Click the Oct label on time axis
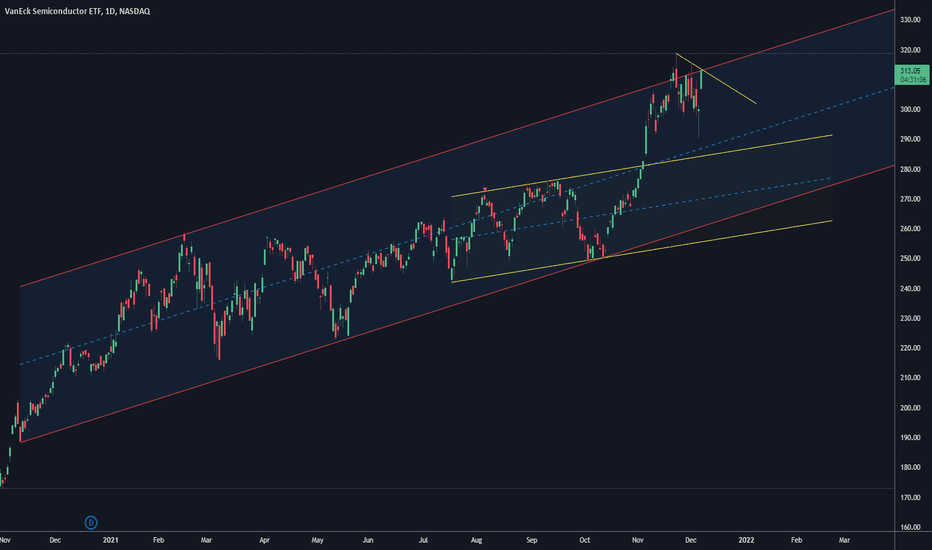This screenshot has height=550, width=932. click(x=585, y=540)
